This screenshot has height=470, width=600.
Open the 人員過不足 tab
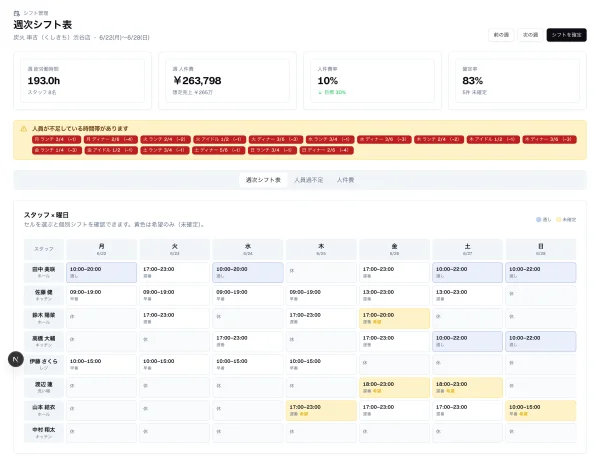tap(308, 180)
